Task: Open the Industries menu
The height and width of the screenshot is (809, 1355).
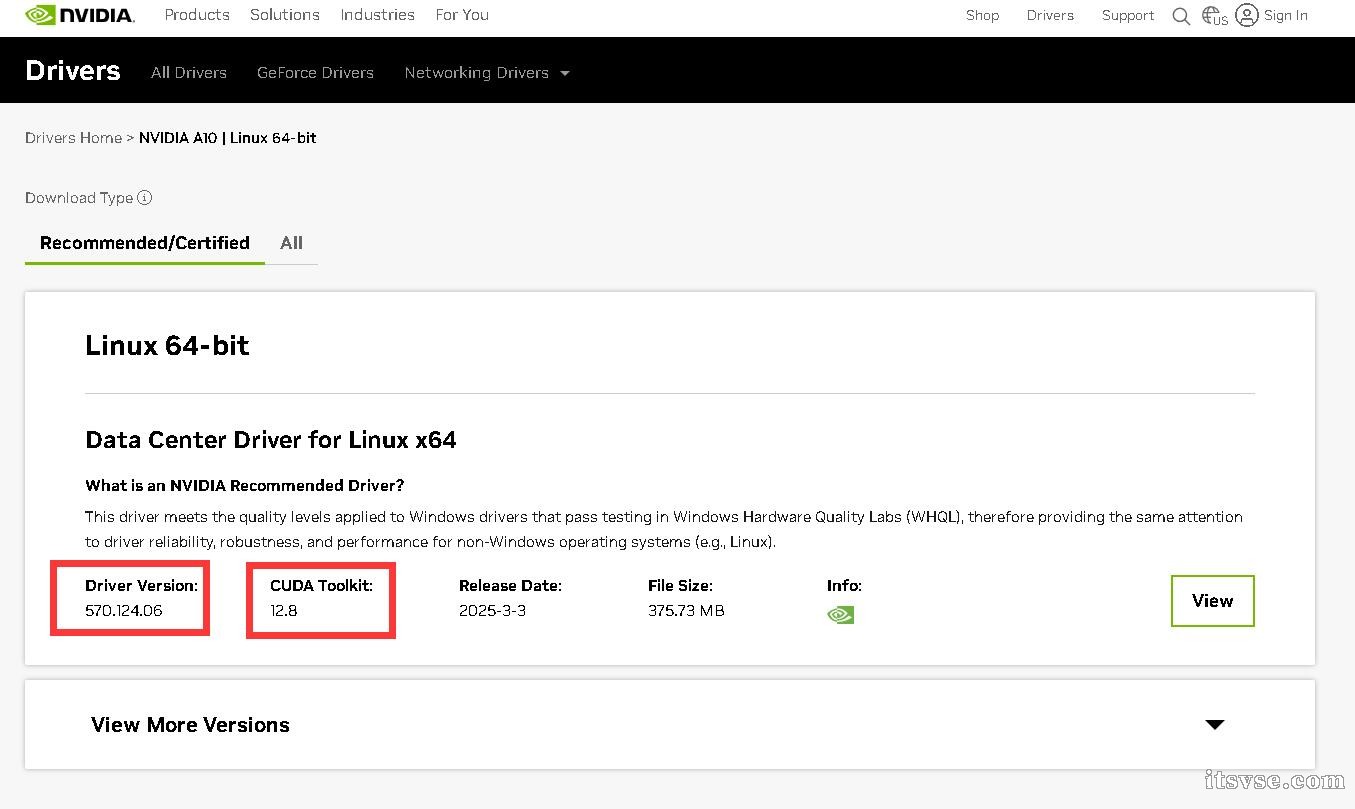Action: coord(377,15)
